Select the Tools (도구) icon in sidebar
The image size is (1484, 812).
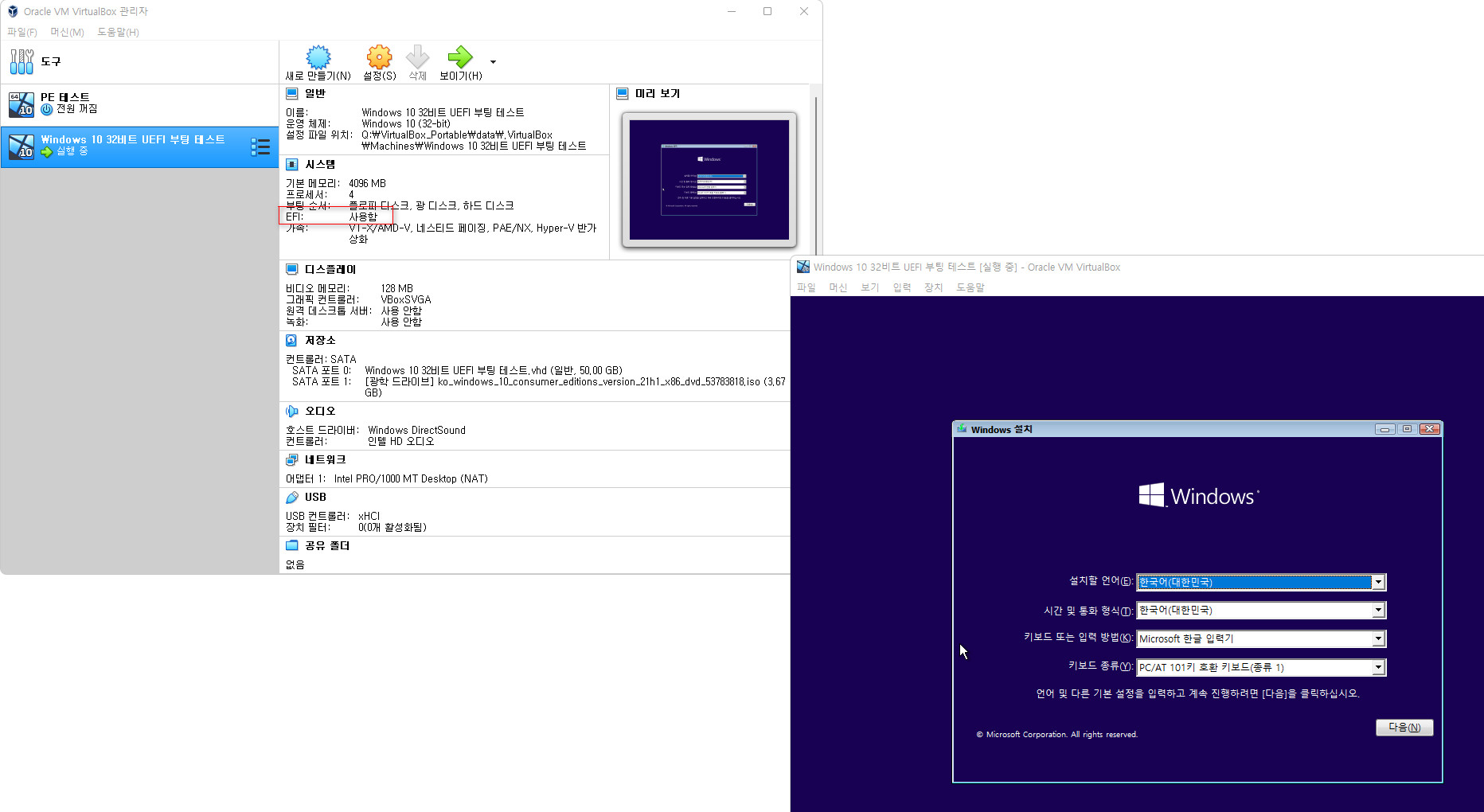(x=22, y=61)
